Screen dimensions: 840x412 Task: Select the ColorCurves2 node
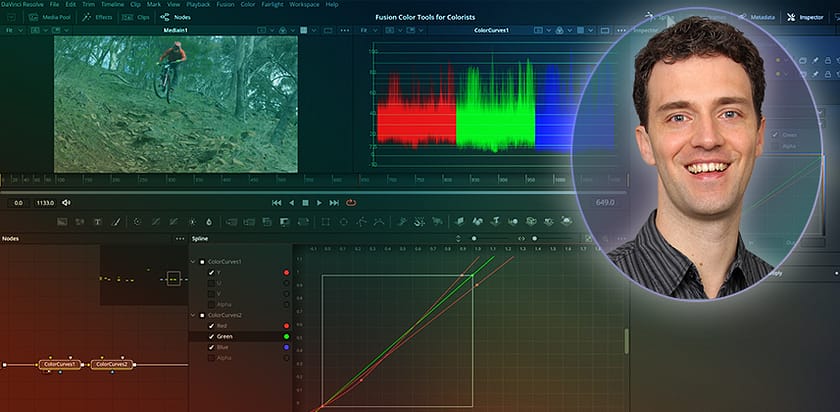[x=111, y=364]
